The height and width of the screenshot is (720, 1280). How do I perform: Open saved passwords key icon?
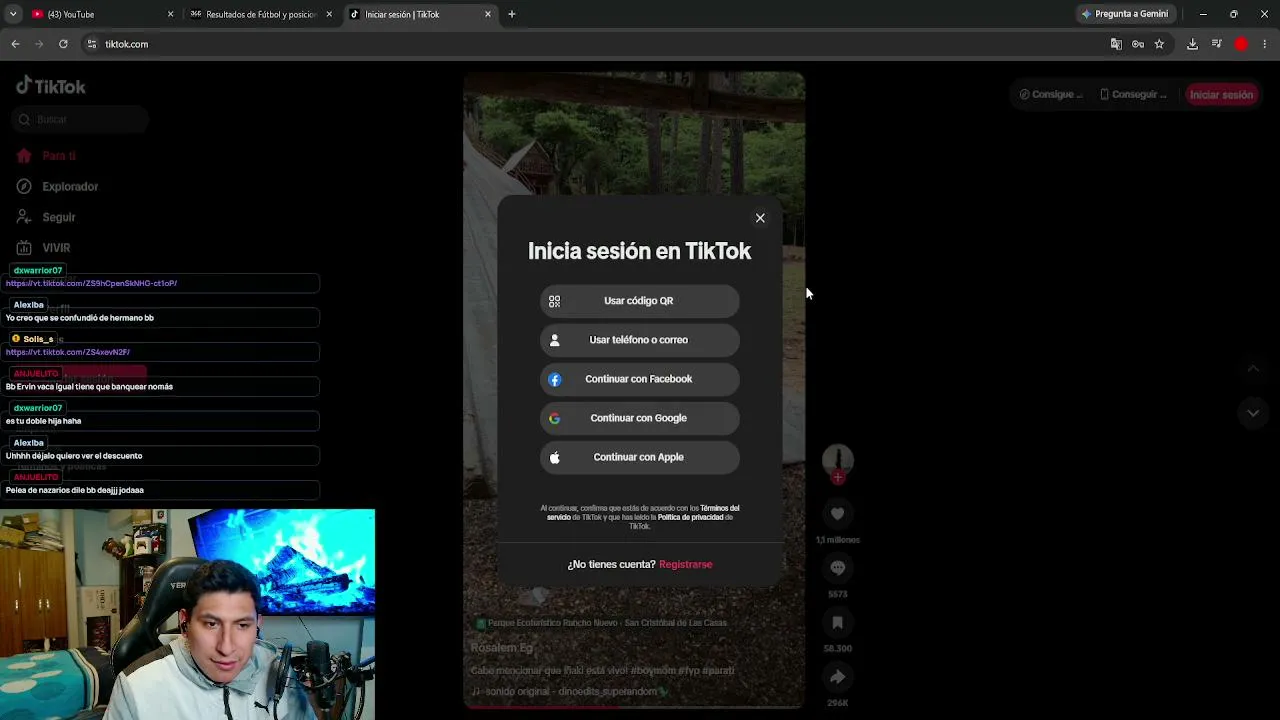point(1138,44)
